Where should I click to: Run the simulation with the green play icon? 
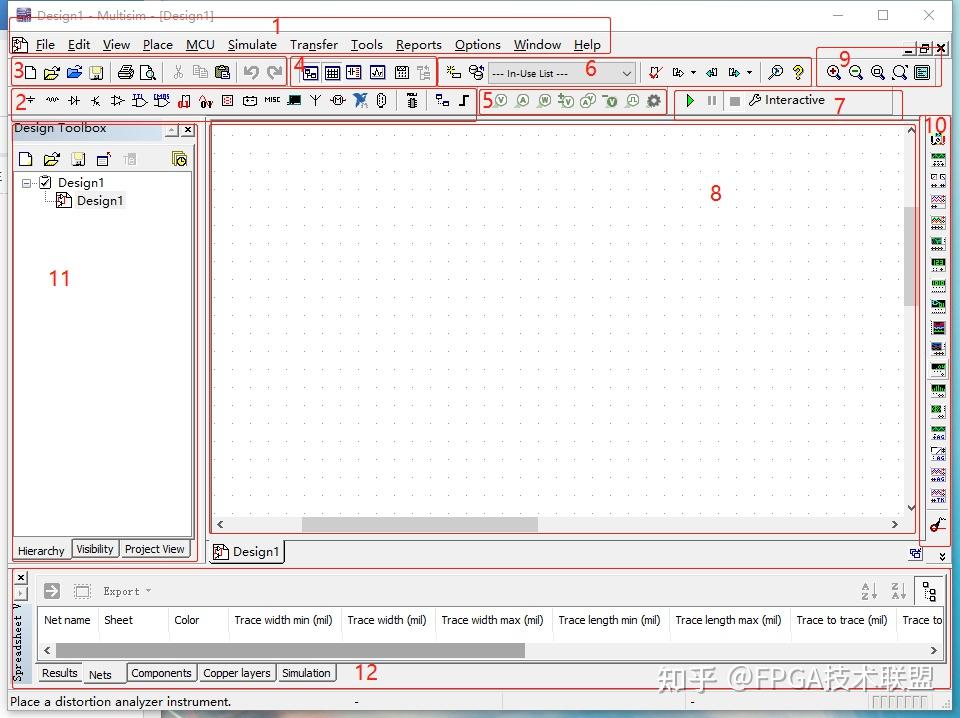pos(690,100)
